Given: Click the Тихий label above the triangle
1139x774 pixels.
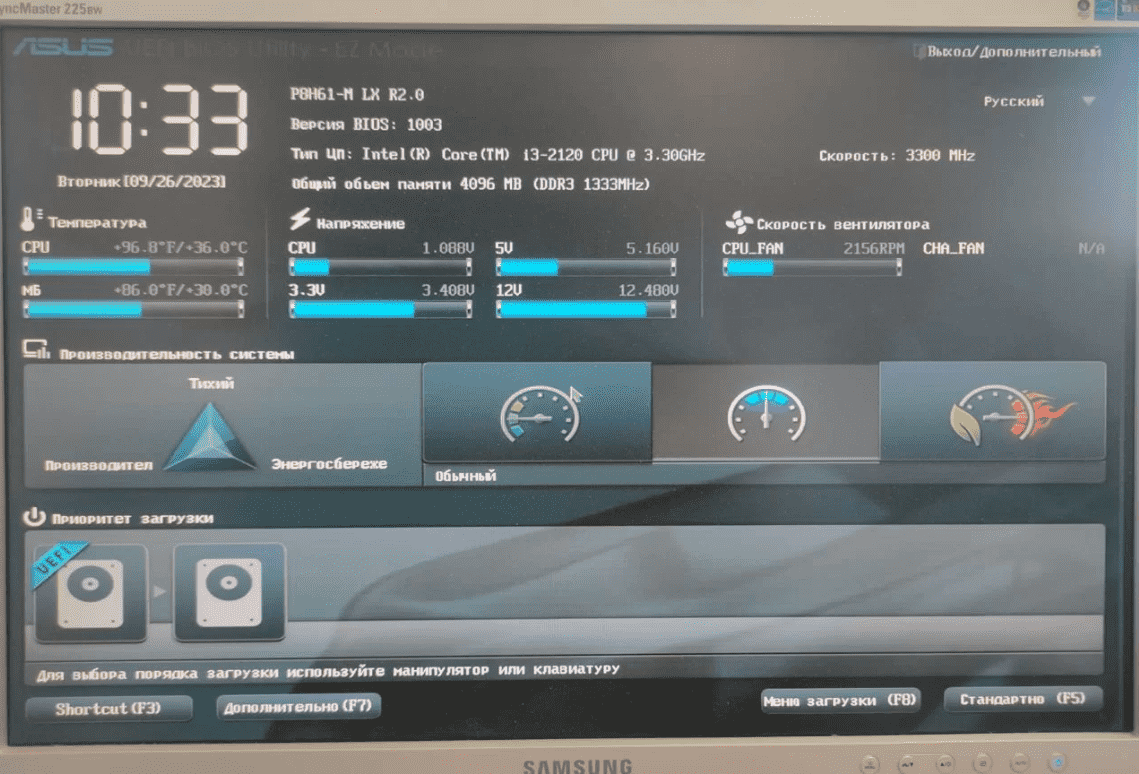Looking at the screenshot, I should pos(211,383).
